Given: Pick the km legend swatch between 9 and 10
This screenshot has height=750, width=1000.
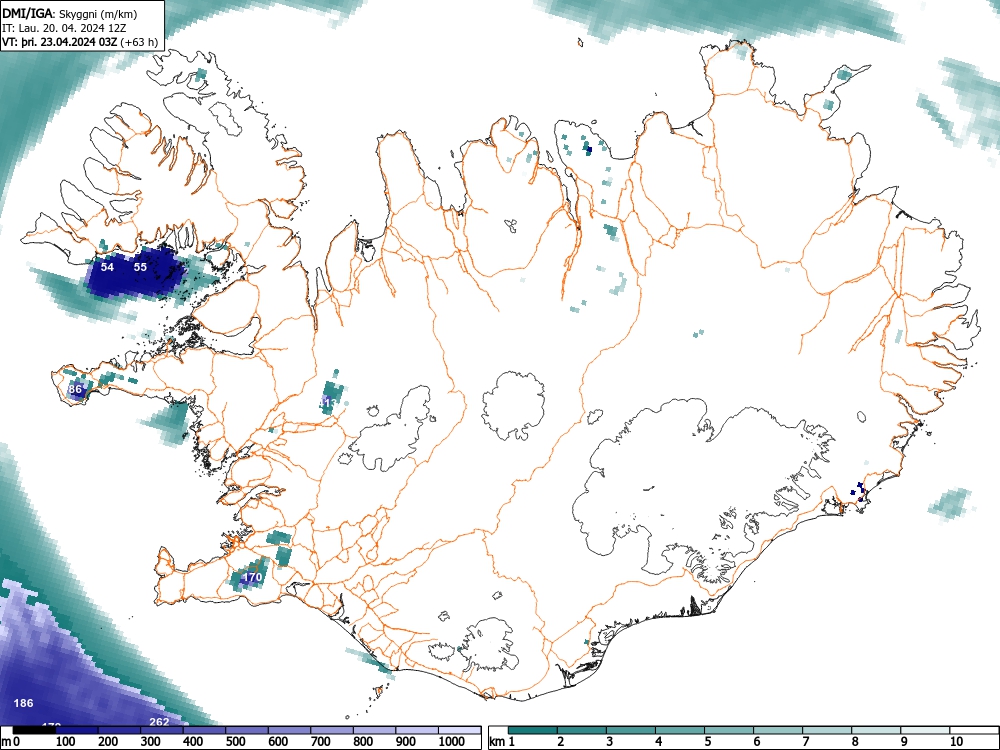Looking at the screenshot, I should pyautogui.click(x=925, y=730).
